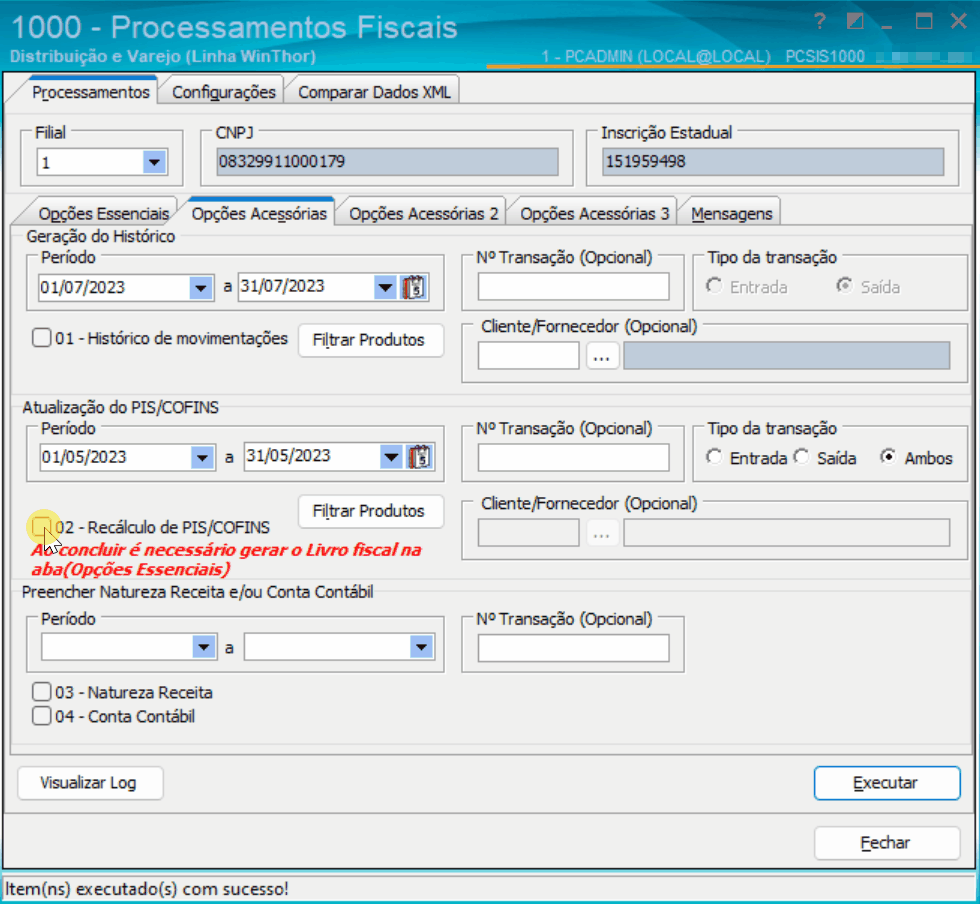Click status text Item(ns) executado(s) com sucesso!

click(148, 888)
